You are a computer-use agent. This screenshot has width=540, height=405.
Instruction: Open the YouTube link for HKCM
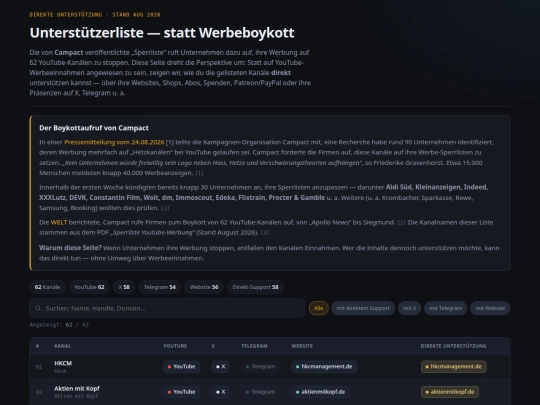coord(181,366)
